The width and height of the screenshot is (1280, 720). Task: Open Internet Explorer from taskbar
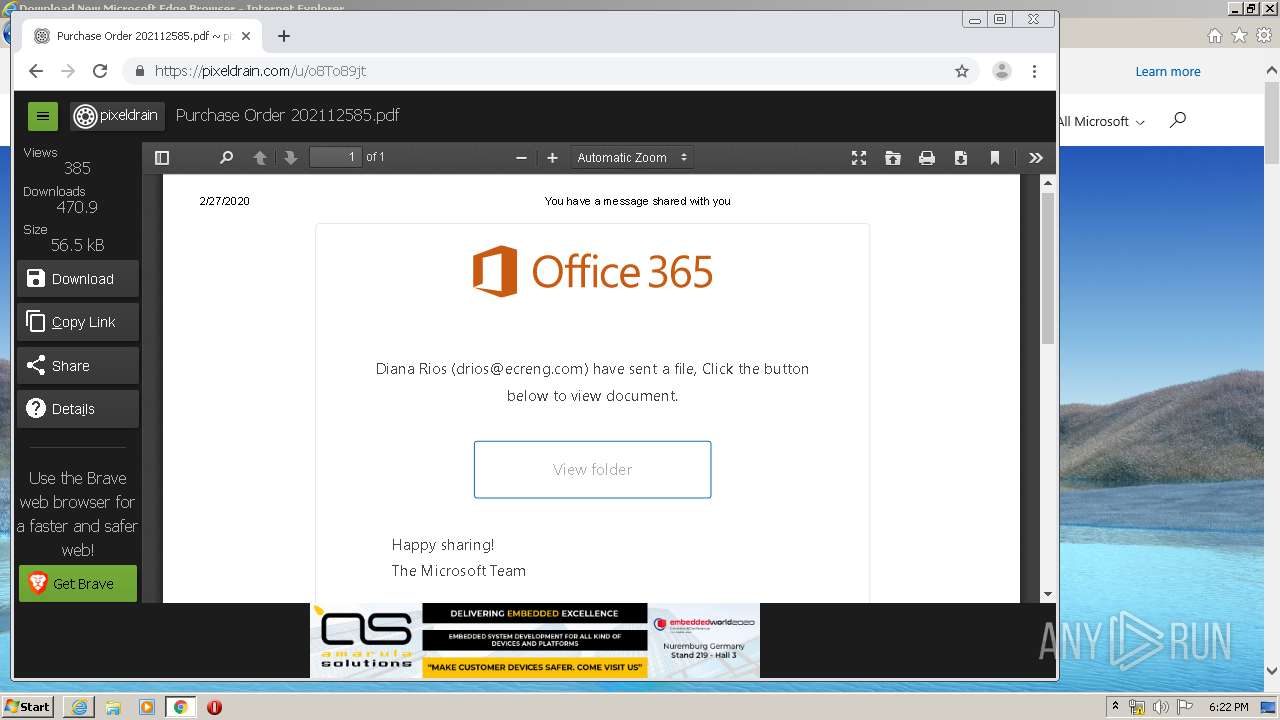79,707
